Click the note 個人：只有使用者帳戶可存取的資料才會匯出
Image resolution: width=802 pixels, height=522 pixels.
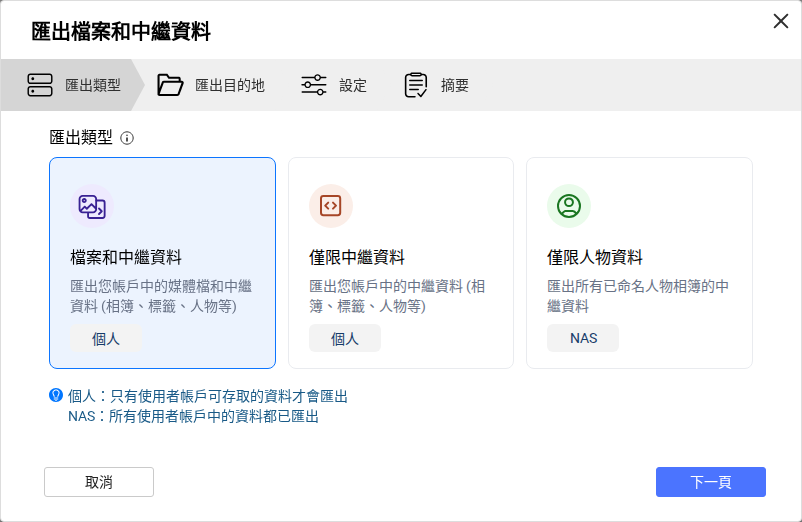pos(208,396)
